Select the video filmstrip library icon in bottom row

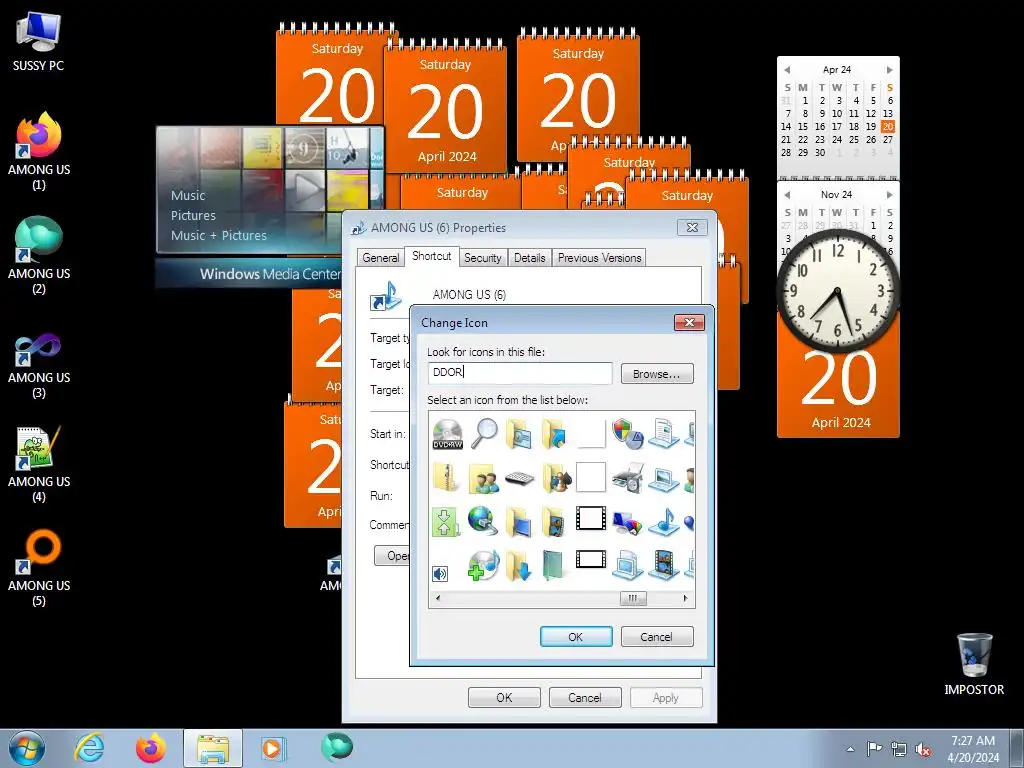click(664, 565)
